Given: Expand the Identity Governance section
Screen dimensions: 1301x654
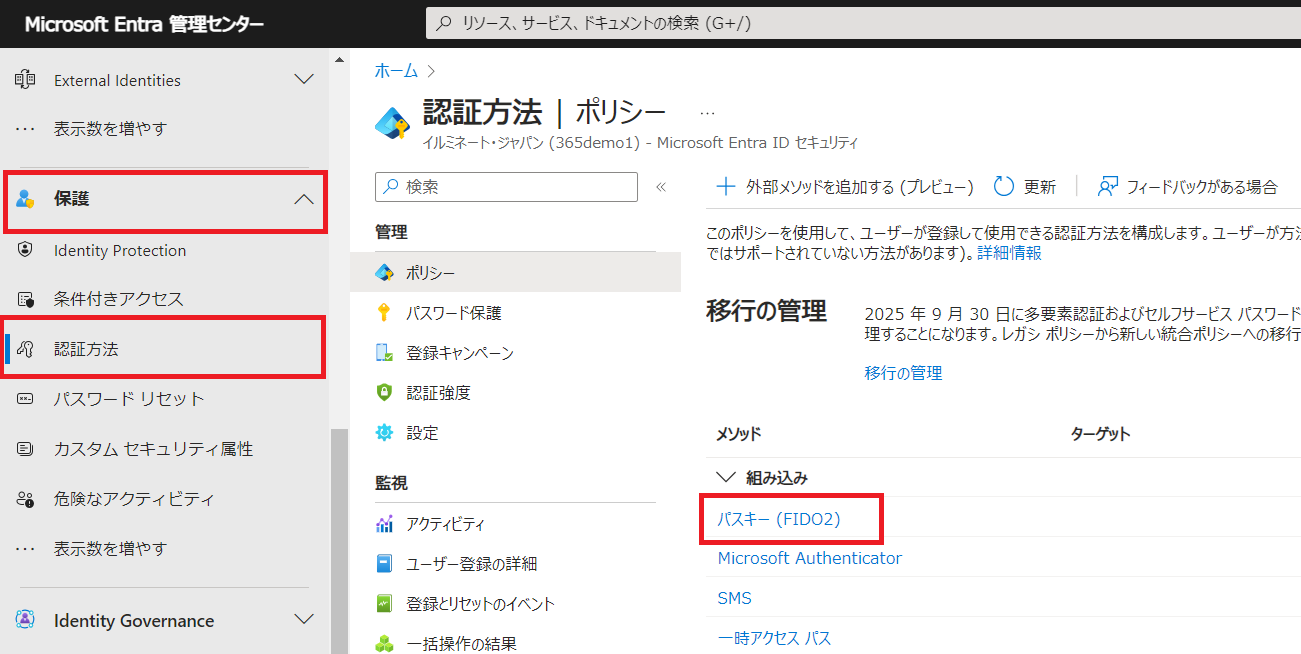Looking at the screenshot, I should (304, 620).
